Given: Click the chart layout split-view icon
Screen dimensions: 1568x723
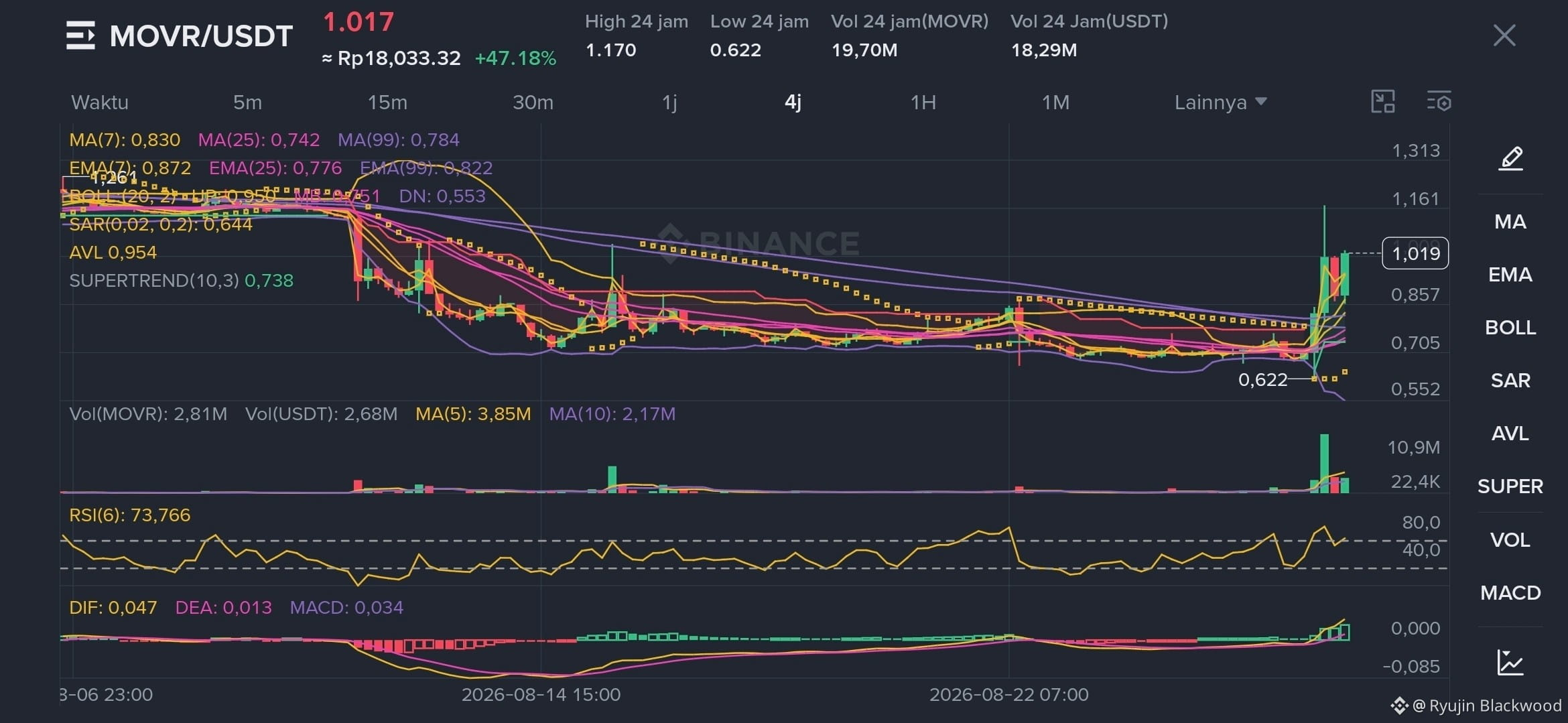Looking at the screenshot, I should 1383,102.
